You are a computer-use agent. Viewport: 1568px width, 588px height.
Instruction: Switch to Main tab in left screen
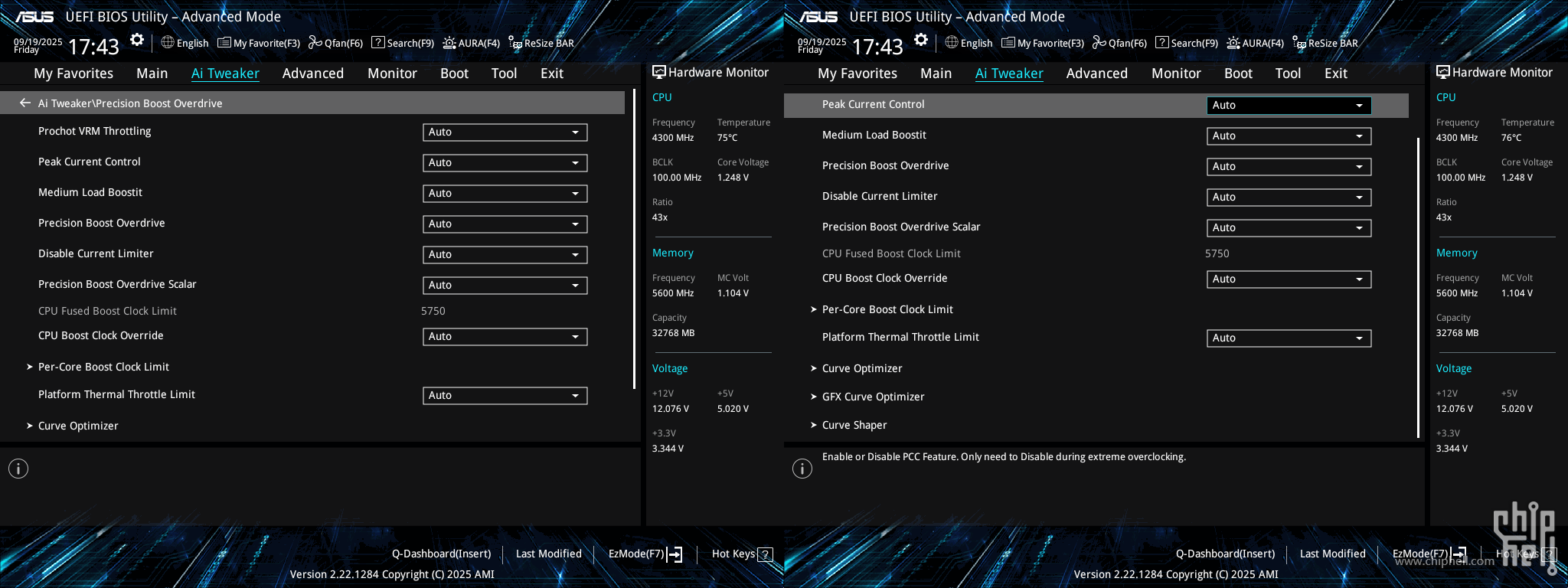point(152,73)
